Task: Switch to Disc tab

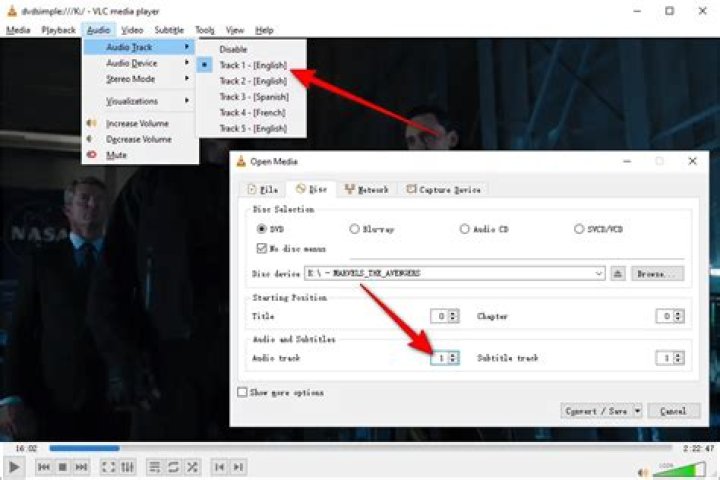Action: tap(311, 189)
